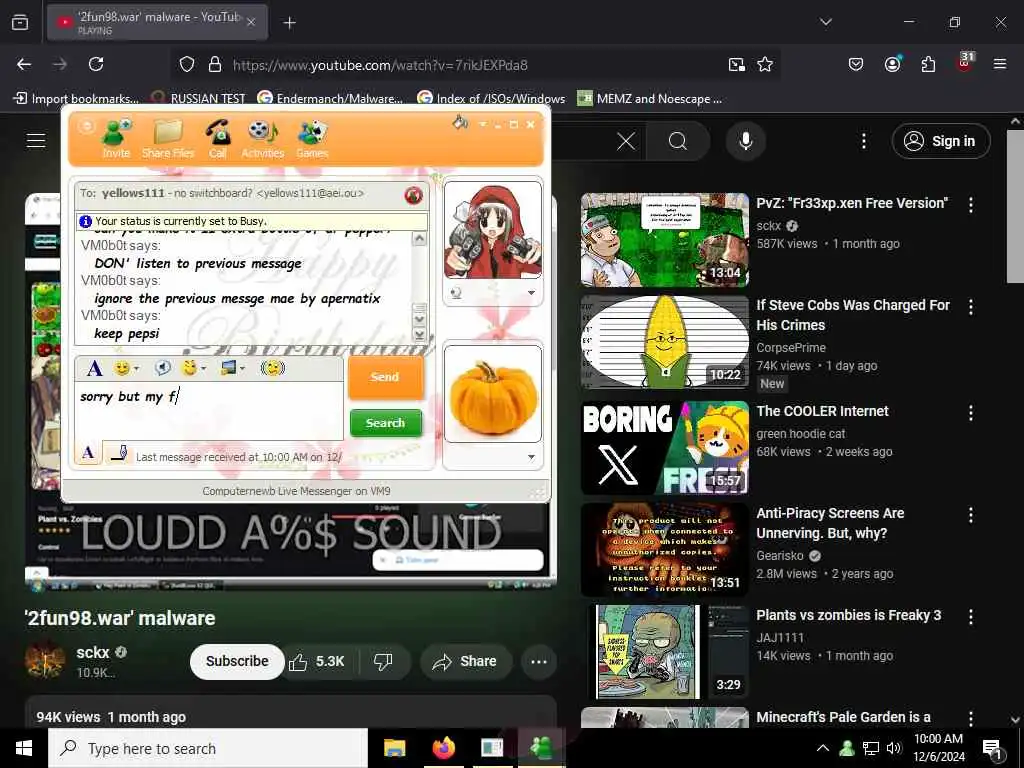Start a Call from messenger toolbar
This screenshot has width=1024, height=768.
pyautogui.click(x=217, y=138)
